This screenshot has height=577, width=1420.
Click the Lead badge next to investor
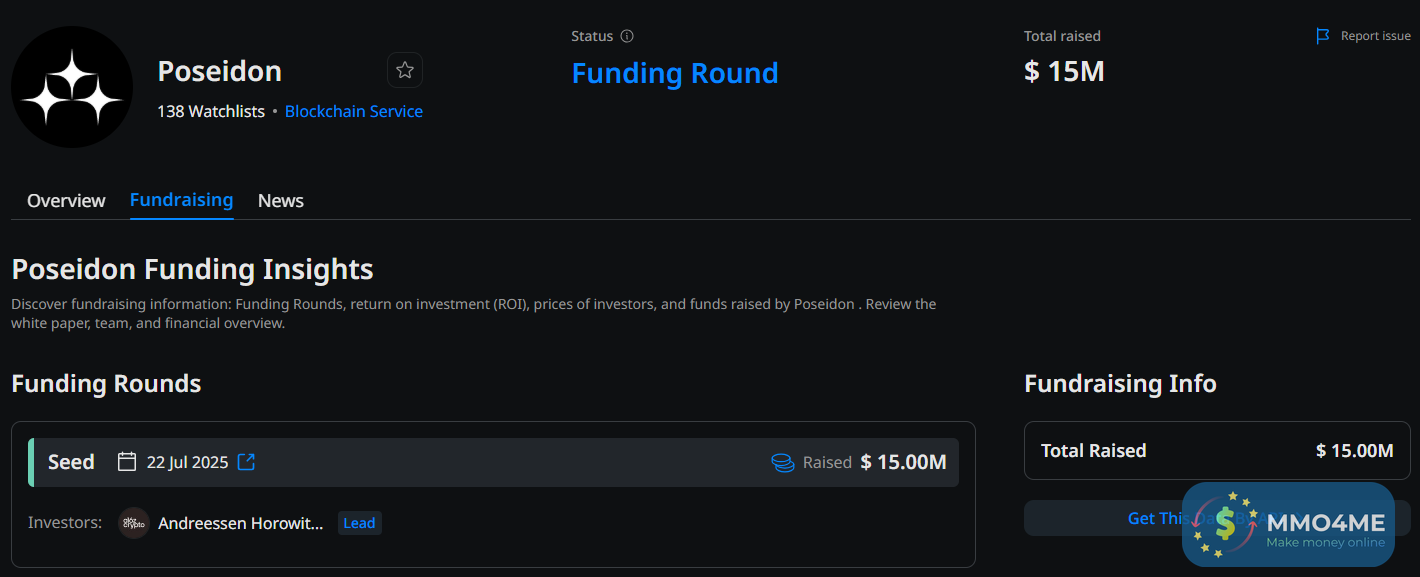(x=359, y=523)
